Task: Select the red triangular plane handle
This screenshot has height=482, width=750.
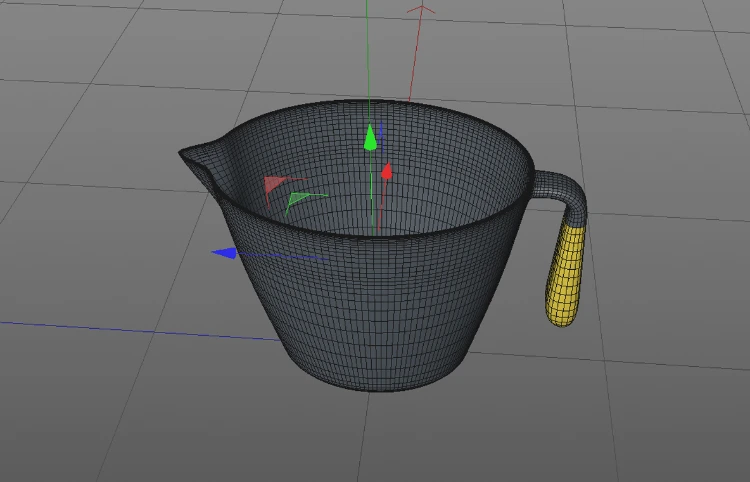Action: (x=273, y=186)
